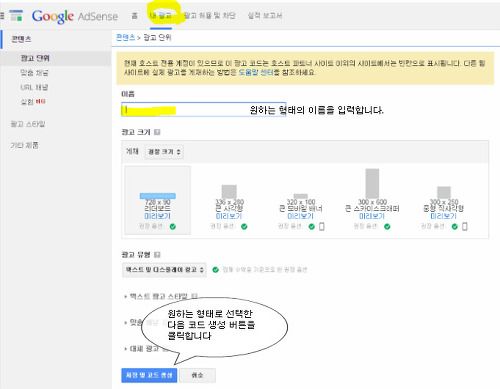The width and height of the screenshot is (500, 389).
Task: Select 콘텐츠 in the left sidebar
Action: point(21,39)
